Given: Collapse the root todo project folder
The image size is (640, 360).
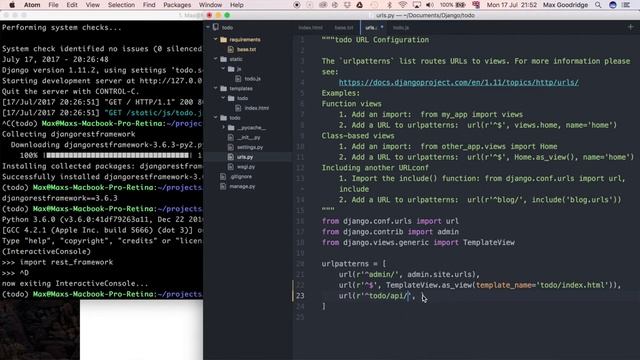Looking at the screenshot, I should pos(208,28).
